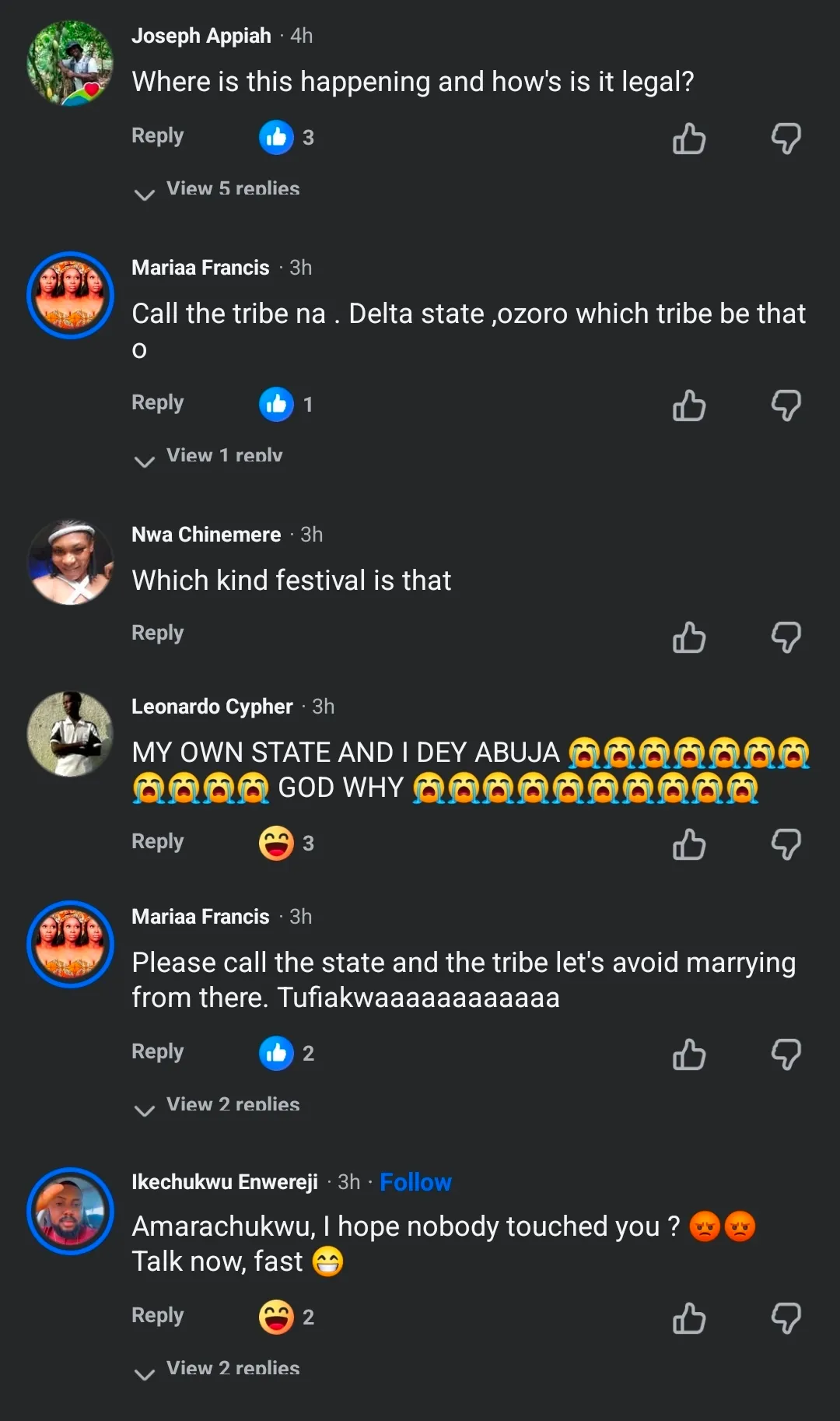The image size is (840, 1421).
Task: Open Leonardo Cypher's profile name
Action: point(212,707)
